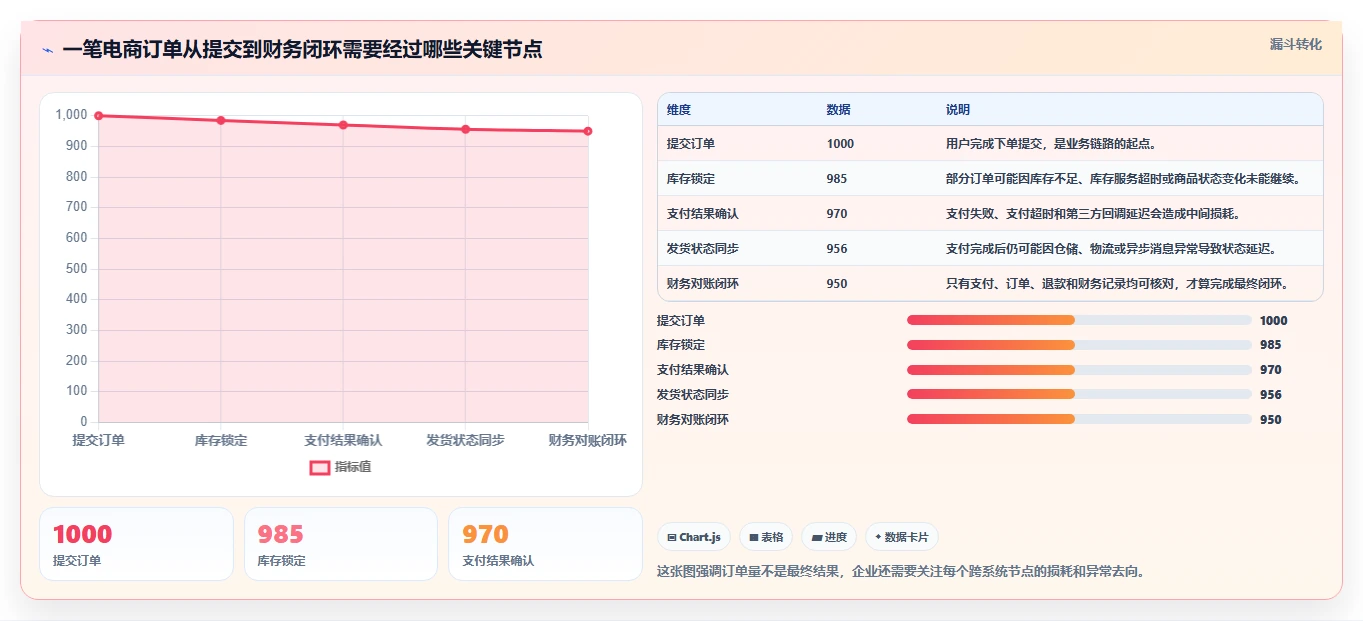Click the 发货状态同步 progress bar
The height and width of the screenshot is (621, 1363).
coord(1079,394)
